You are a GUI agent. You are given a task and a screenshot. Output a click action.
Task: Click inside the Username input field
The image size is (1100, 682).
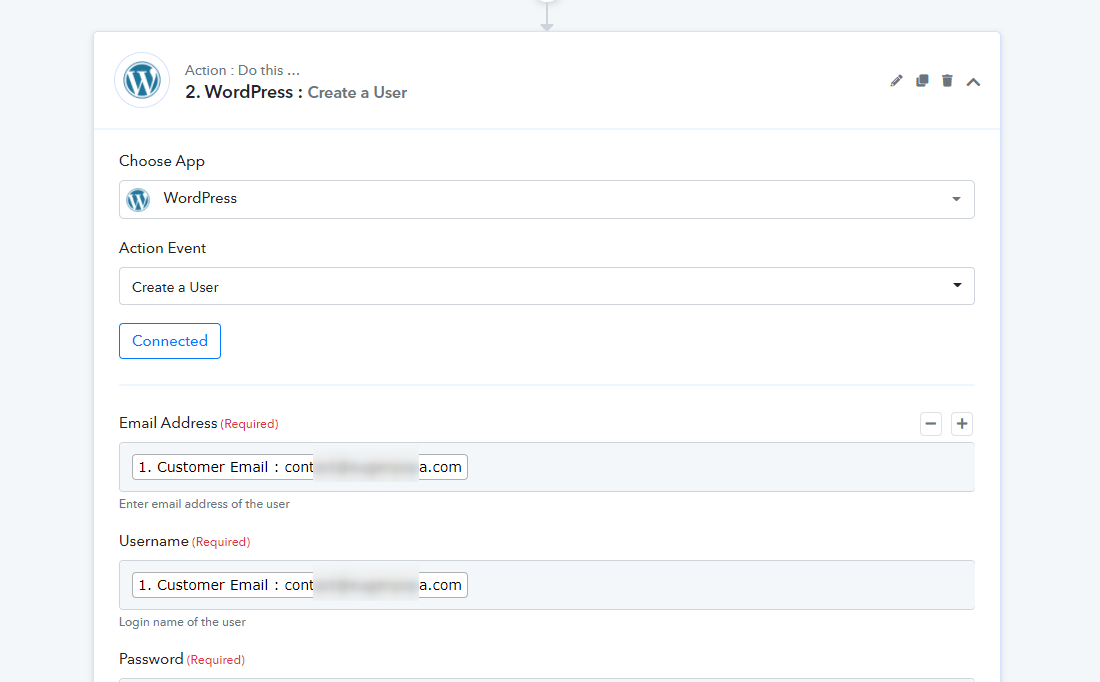tap(546, 585)
